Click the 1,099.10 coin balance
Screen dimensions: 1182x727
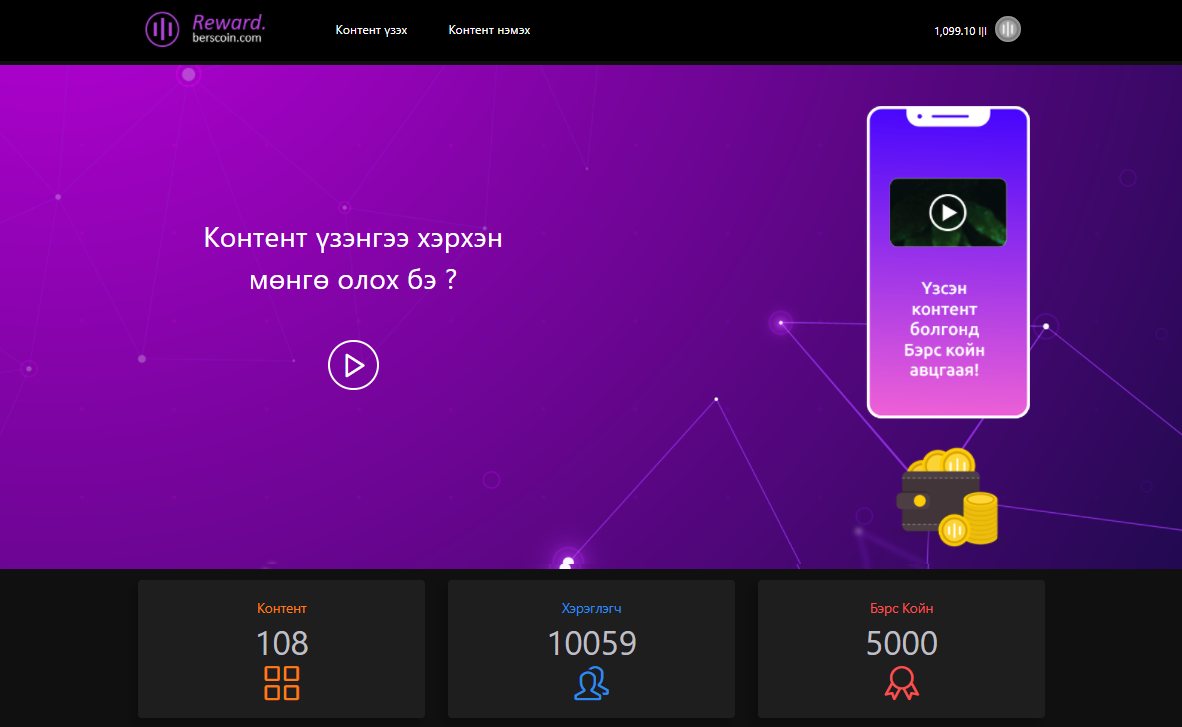[960, 31]
